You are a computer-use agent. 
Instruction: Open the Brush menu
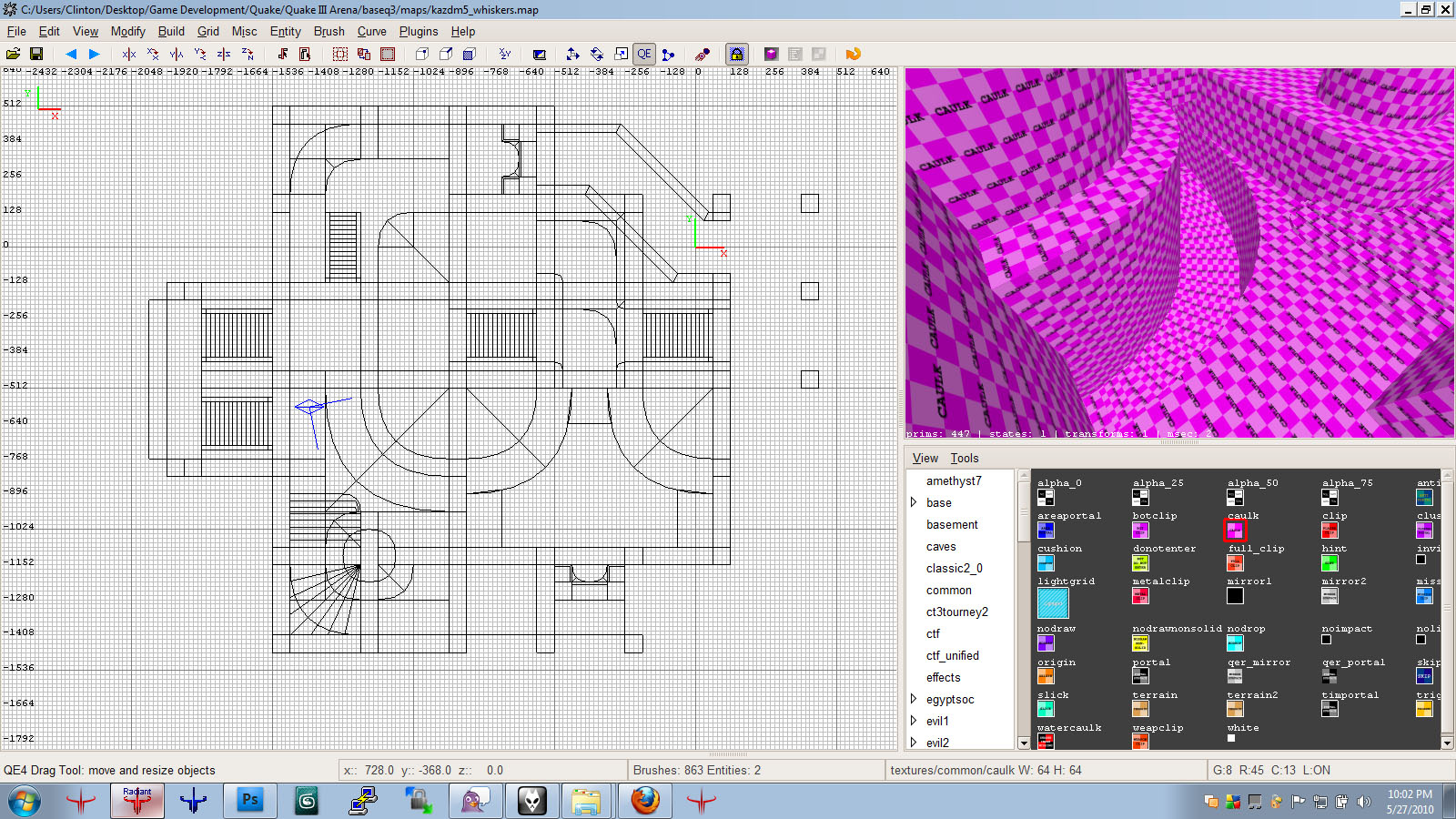click(329, 31)
